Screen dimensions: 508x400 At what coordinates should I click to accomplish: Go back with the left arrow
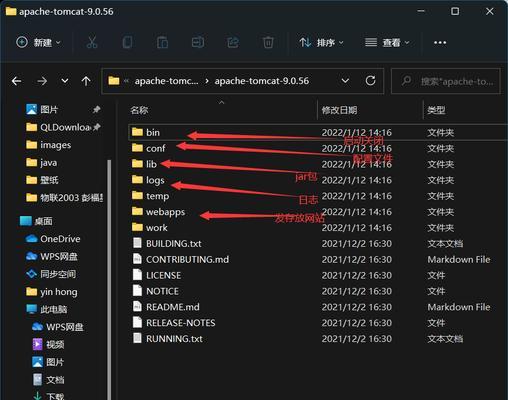[x=16, y=81]
